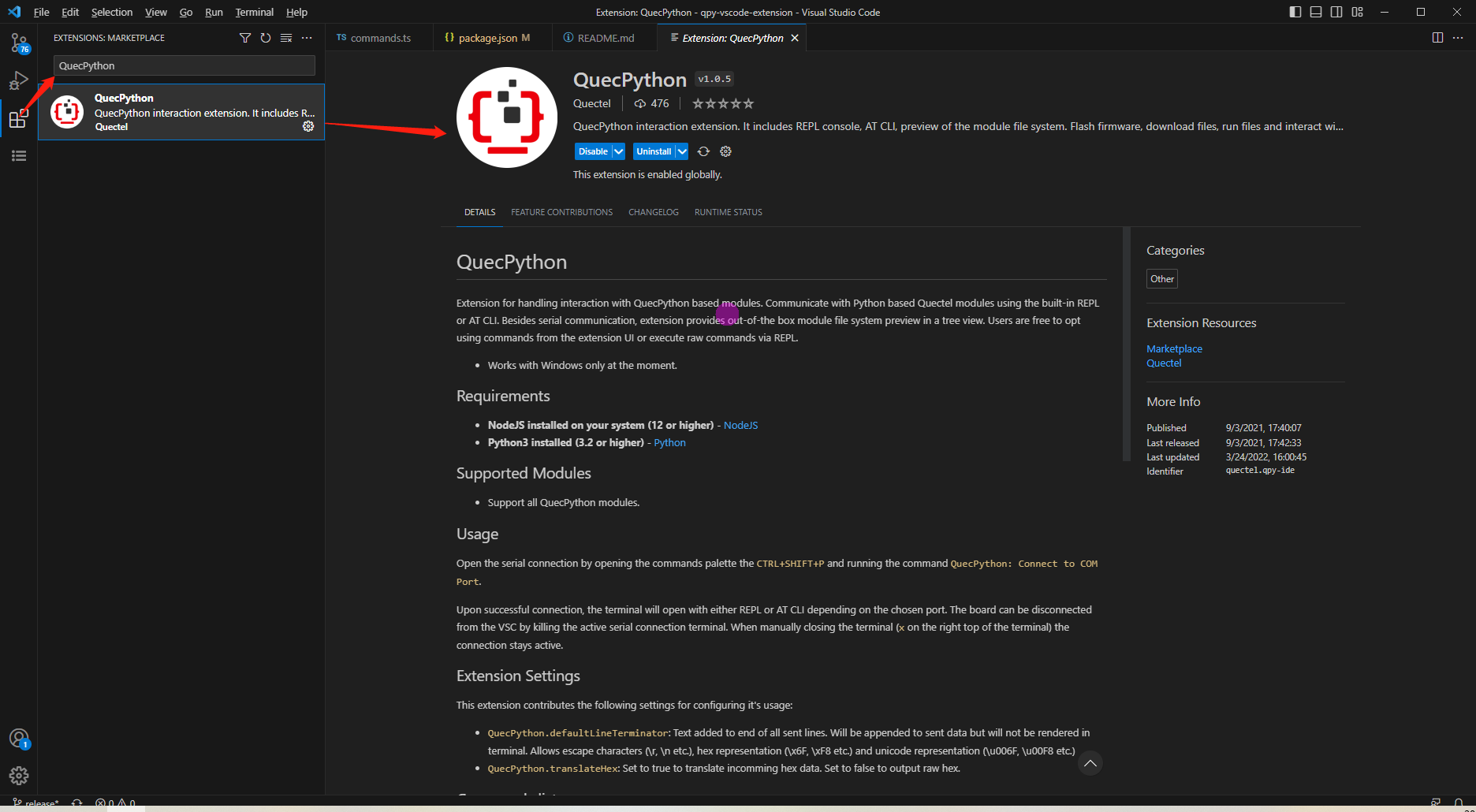Screen dimensions: 1476x812
Task: Clear extensions search results icon
Action: point(286,38)
